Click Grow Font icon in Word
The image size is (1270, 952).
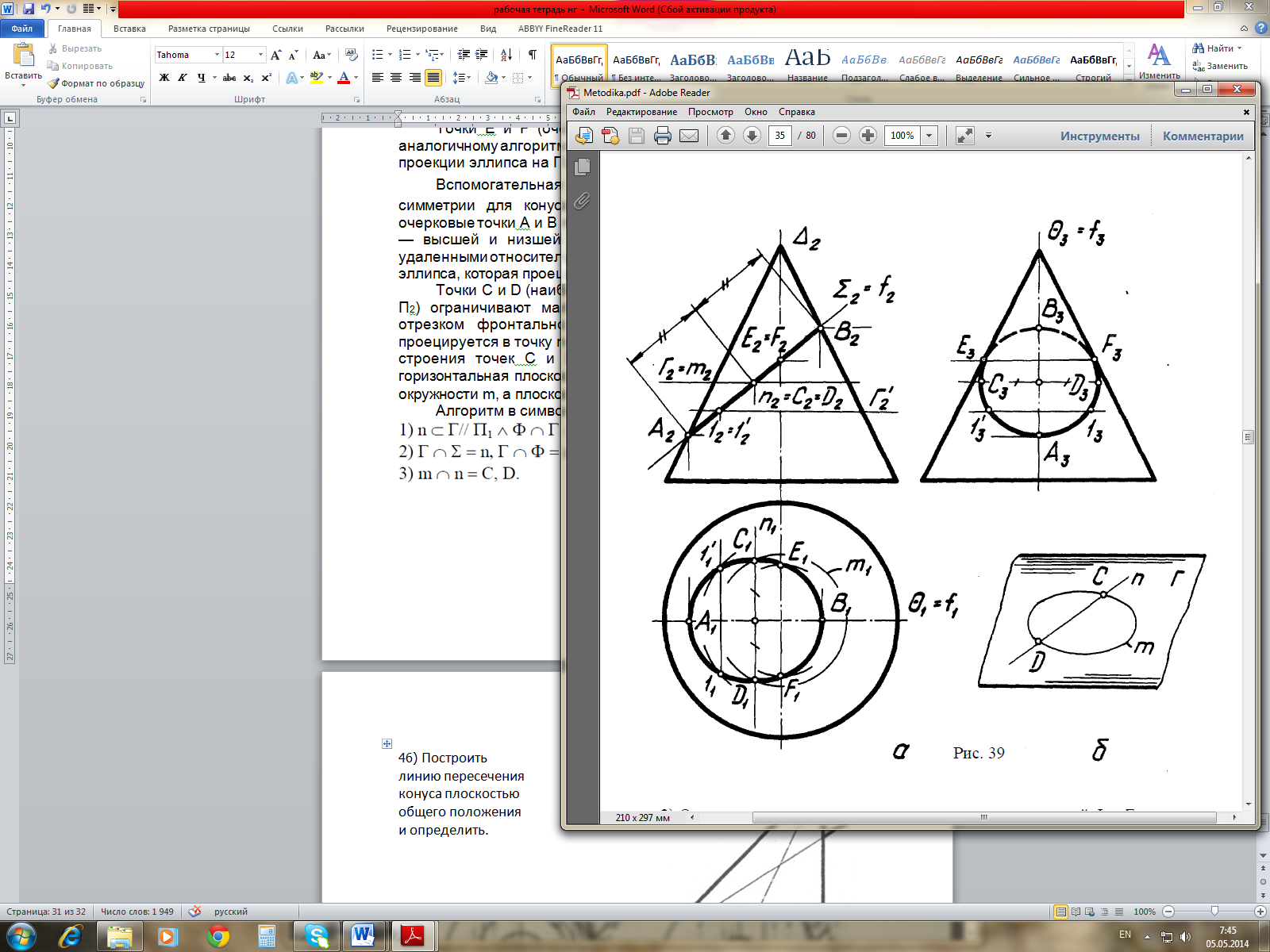[275, 55]
